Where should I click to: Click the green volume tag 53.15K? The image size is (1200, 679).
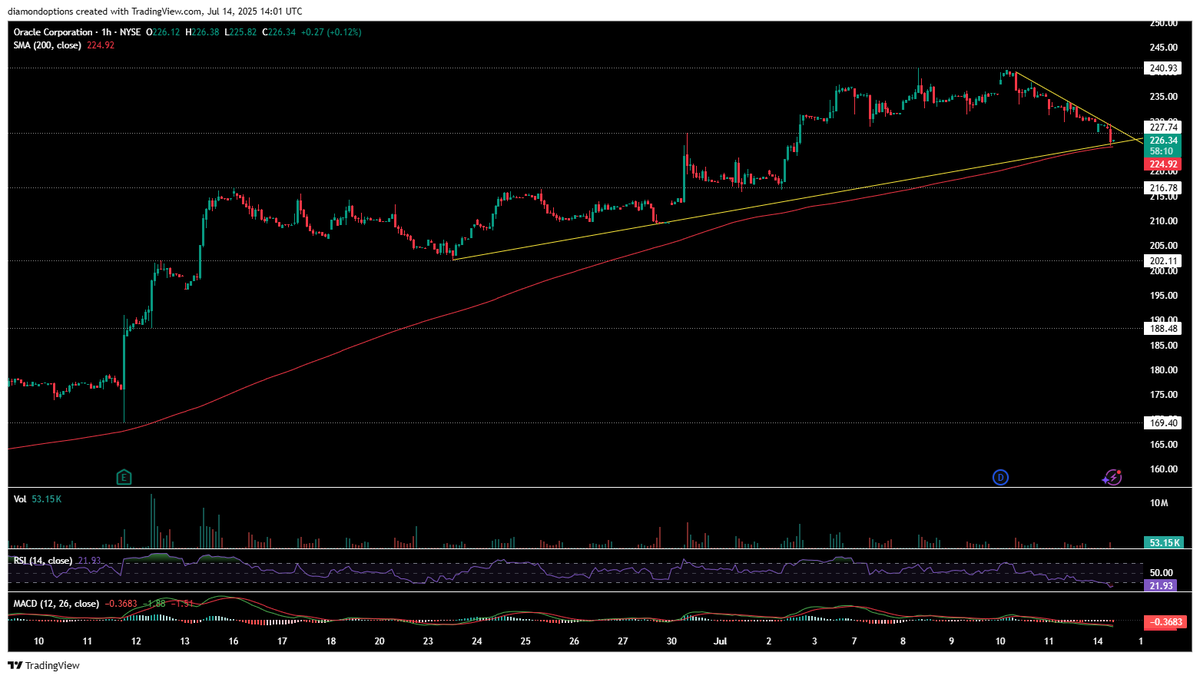pyautogui.click(x=1163, y=542)
